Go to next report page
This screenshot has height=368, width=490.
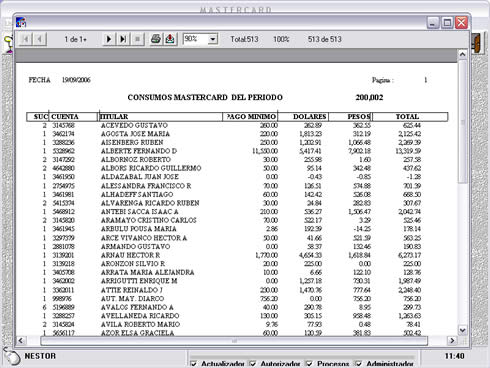pyautogui.click(x=108, y=39)
